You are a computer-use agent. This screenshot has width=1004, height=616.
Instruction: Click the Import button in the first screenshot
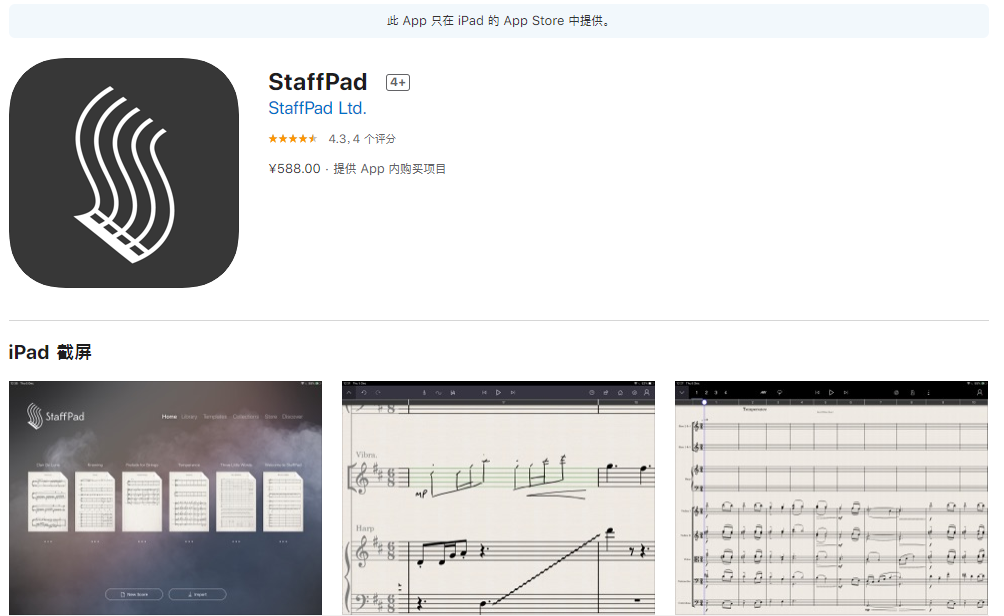tap(197, 594)
